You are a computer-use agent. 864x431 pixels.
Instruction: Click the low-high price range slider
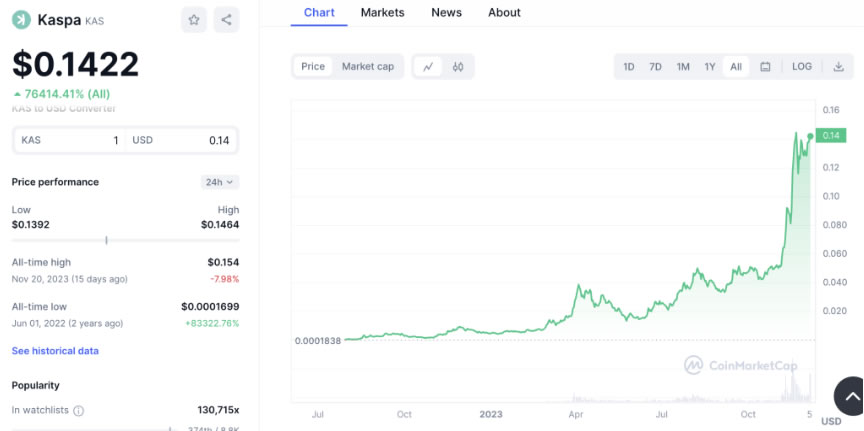click(x=126, y=240)
